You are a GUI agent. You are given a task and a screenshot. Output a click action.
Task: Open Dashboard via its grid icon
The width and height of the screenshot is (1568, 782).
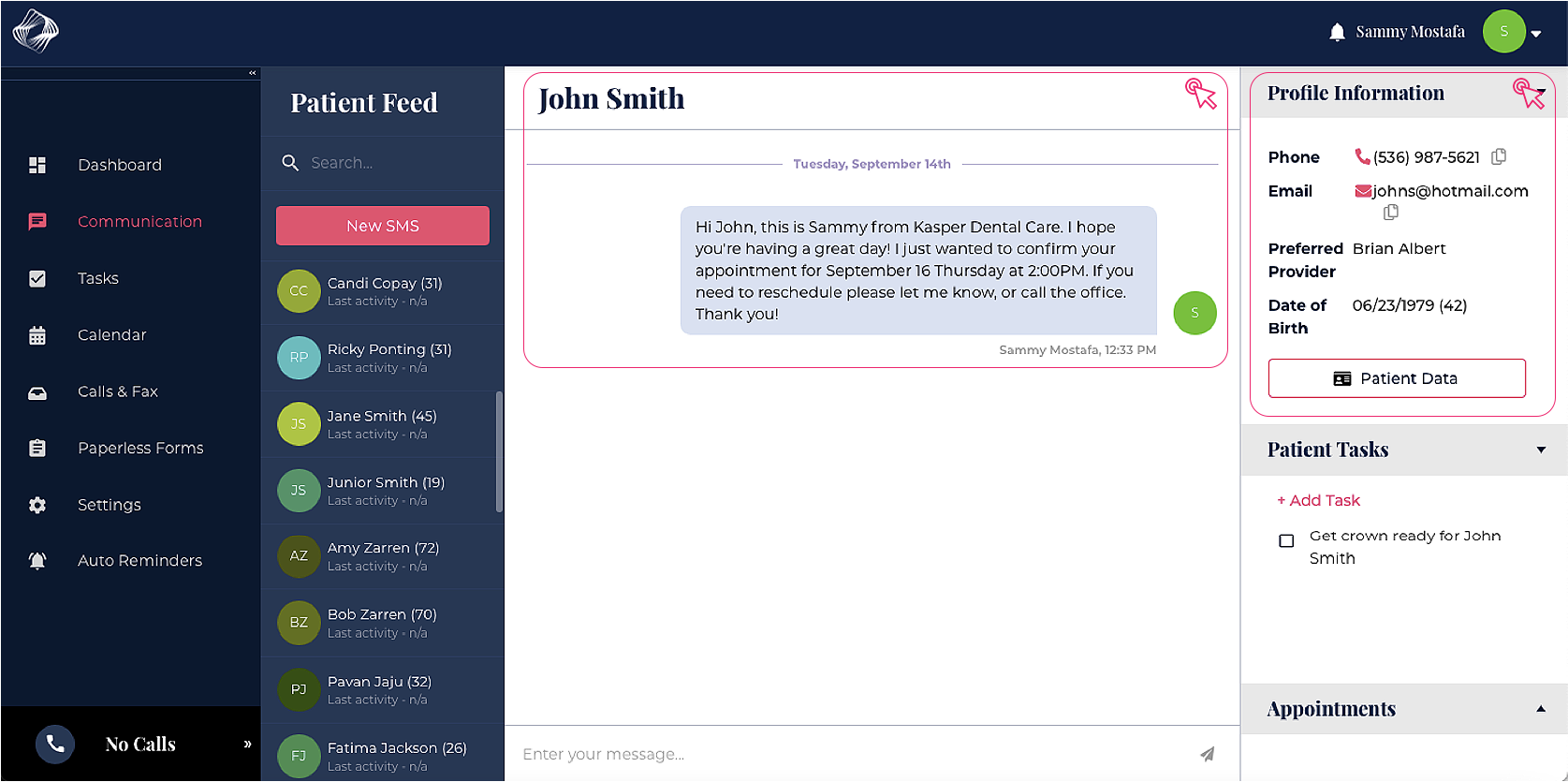pos(37,165)
